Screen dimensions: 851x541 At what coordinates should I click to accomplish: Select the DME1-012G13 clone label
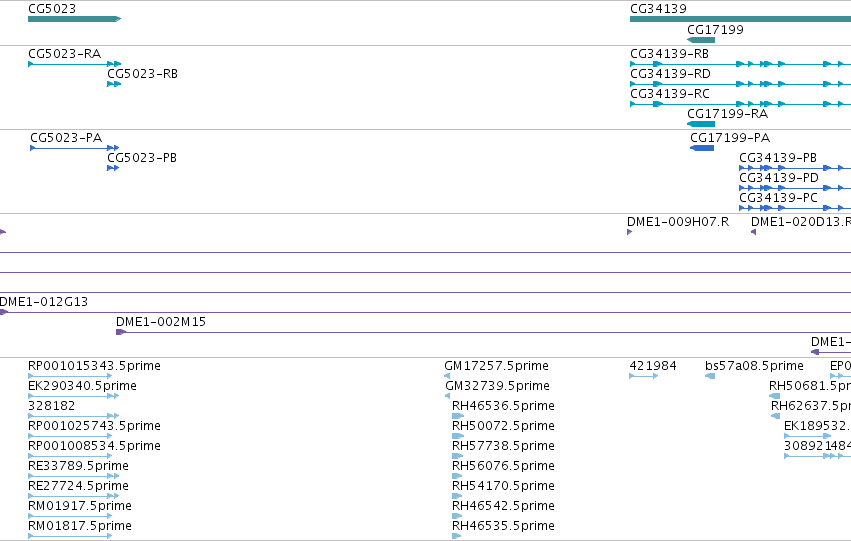tap(43, 302)
